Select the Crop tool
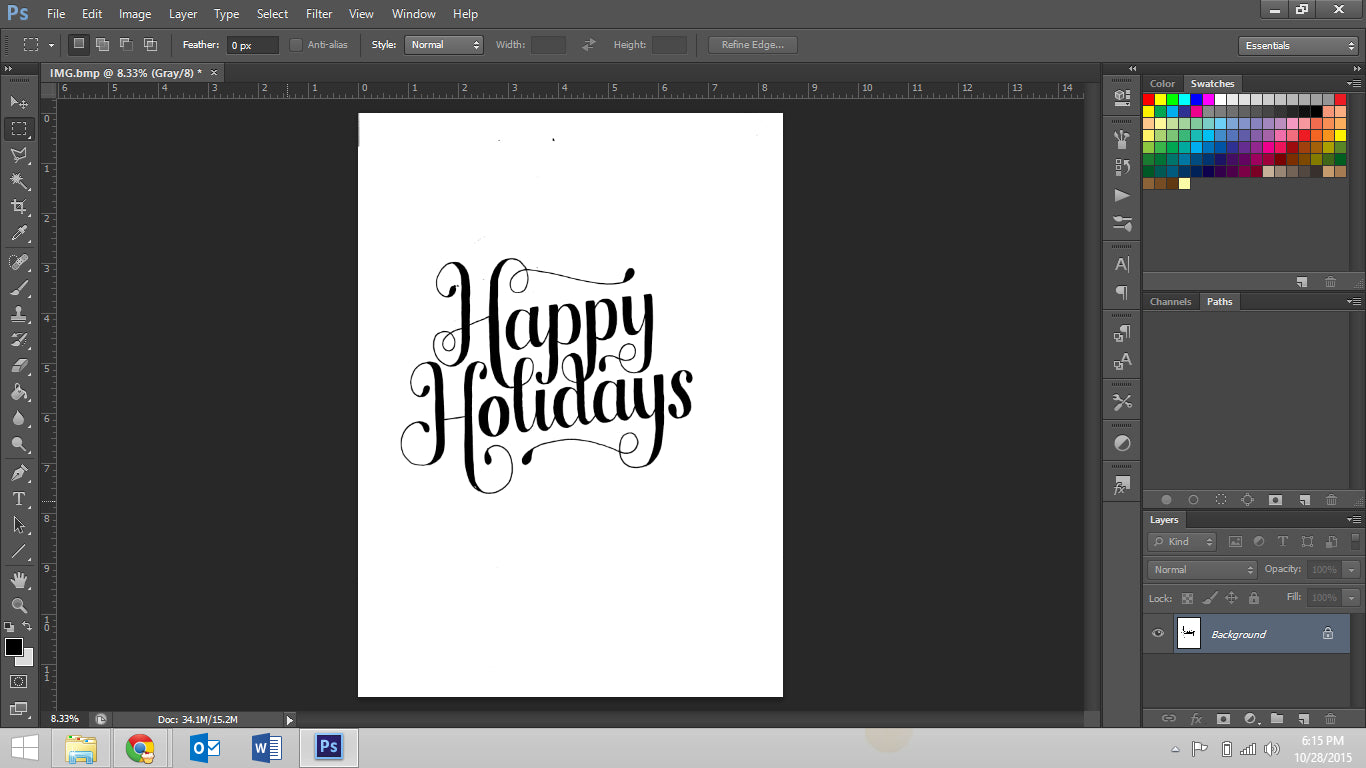Image resolution: width=1366 pixels, height=768 pixels. 19,207
